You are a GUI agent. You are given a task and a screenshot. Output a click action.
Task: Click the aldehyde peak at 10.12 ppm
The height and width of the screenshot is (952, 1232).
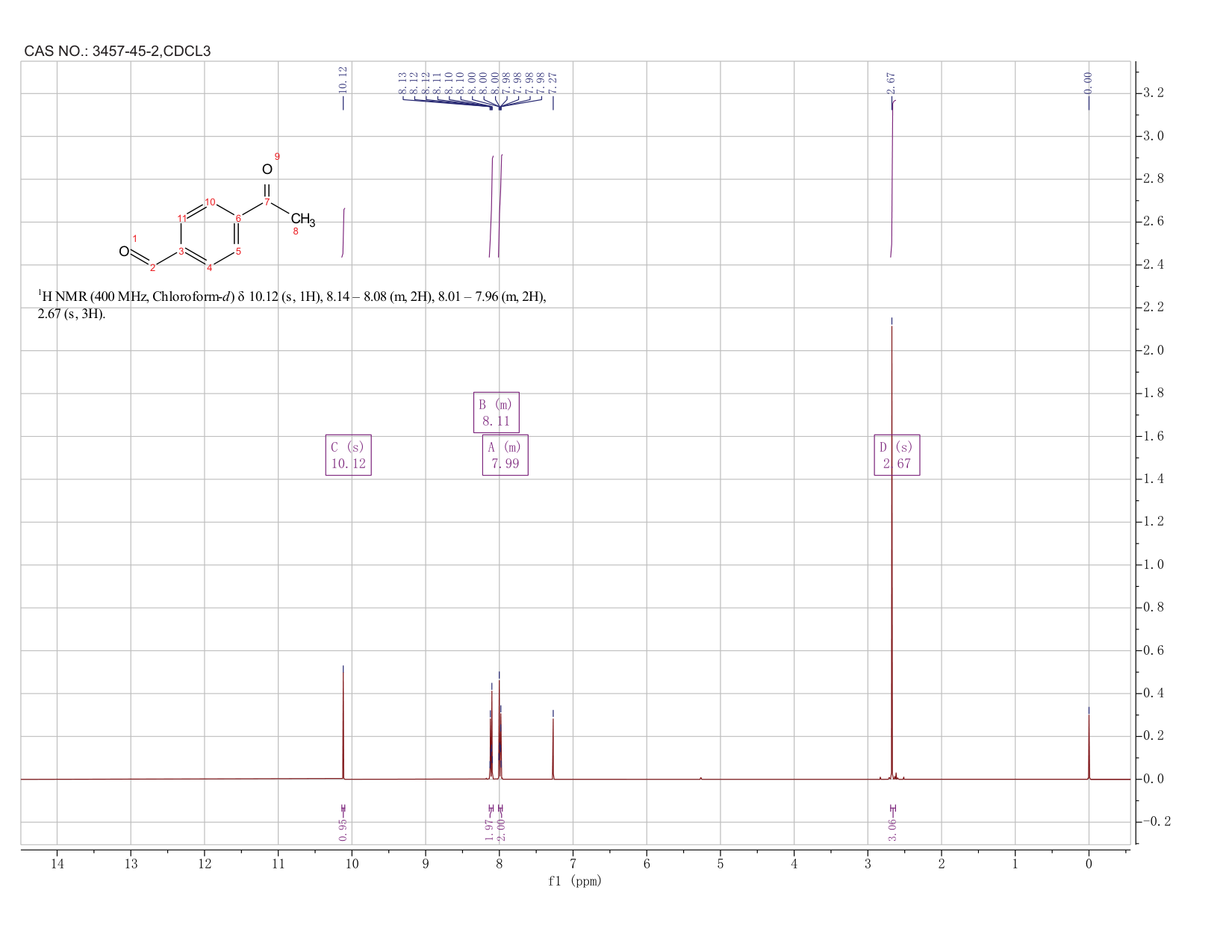click(x=343, y=722)
